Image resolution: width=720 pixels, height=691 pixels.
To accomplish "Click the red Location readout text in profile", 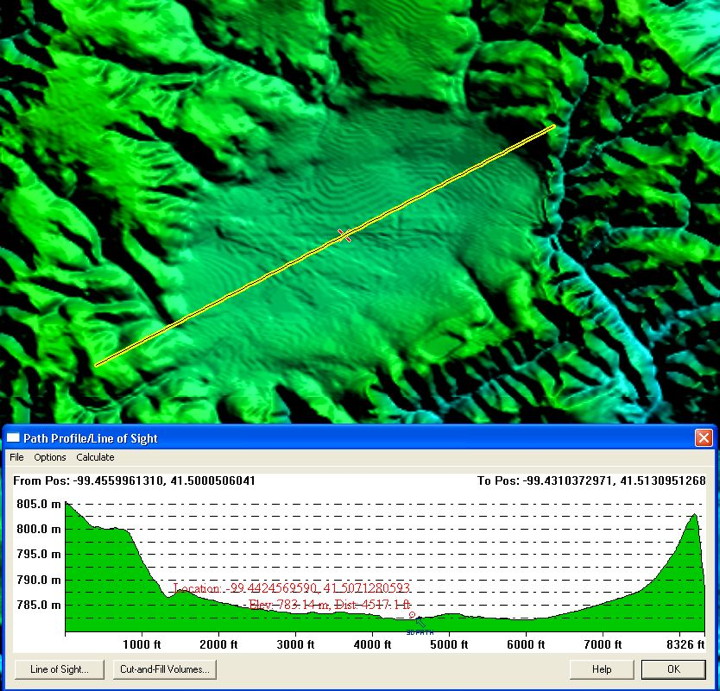I will pyautogui.click(x=291, y=589).
